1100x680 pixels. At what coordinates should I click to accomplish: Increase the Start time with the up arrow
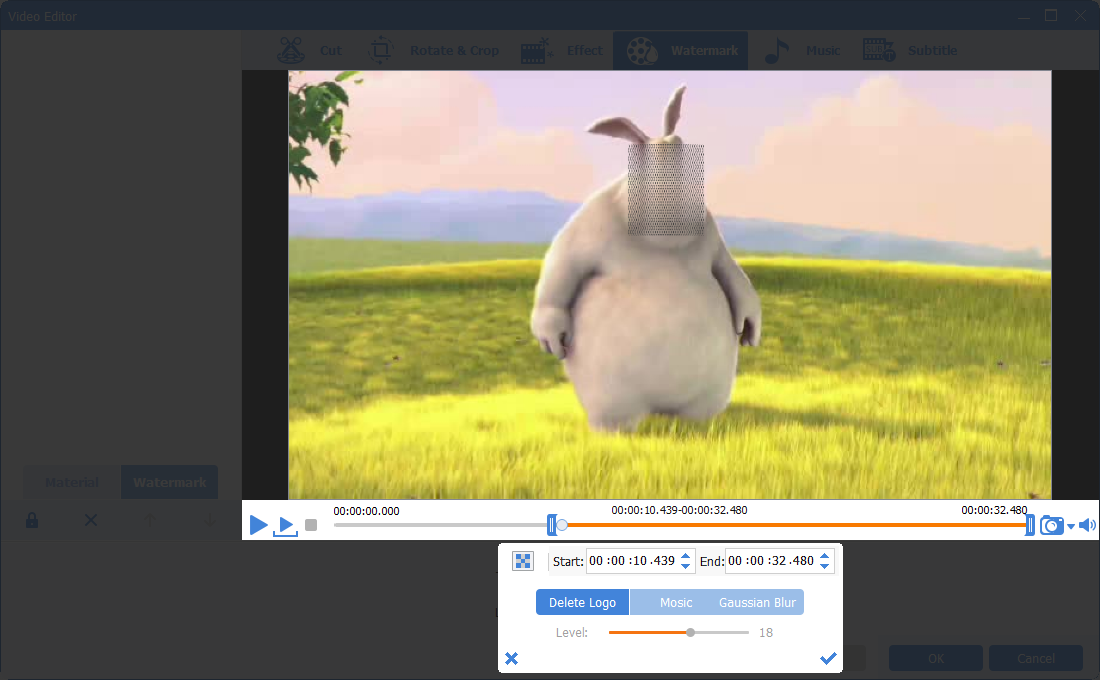(x=685, y=556)
